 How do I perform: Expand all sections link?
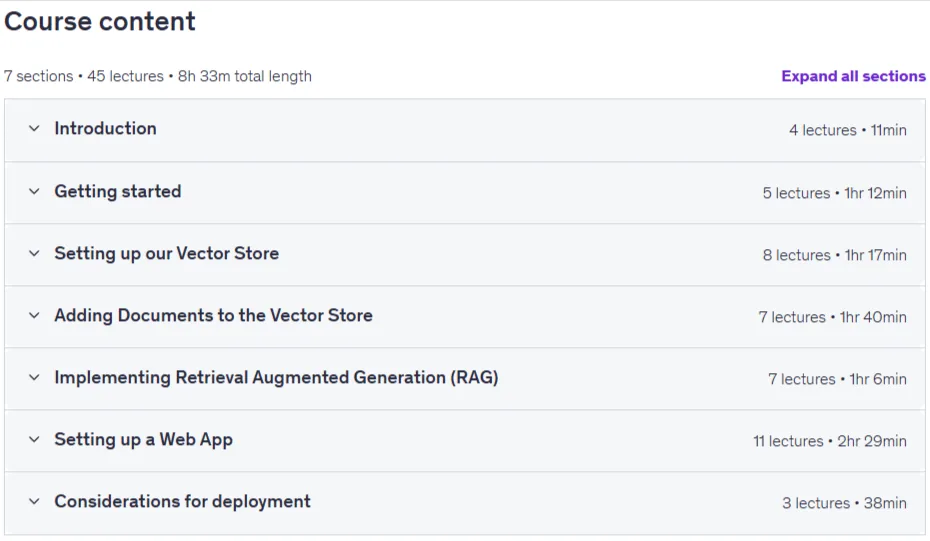853,76
